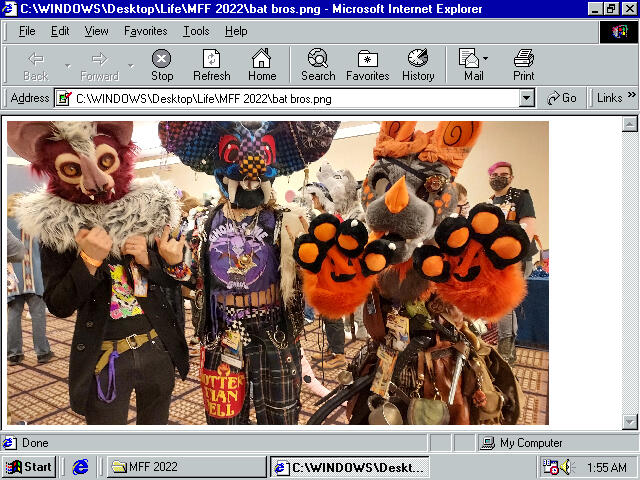The height and width of the screenshot is (480, 640).
Task: Click the Windows Start button
Action: click(x=29, y=467)
